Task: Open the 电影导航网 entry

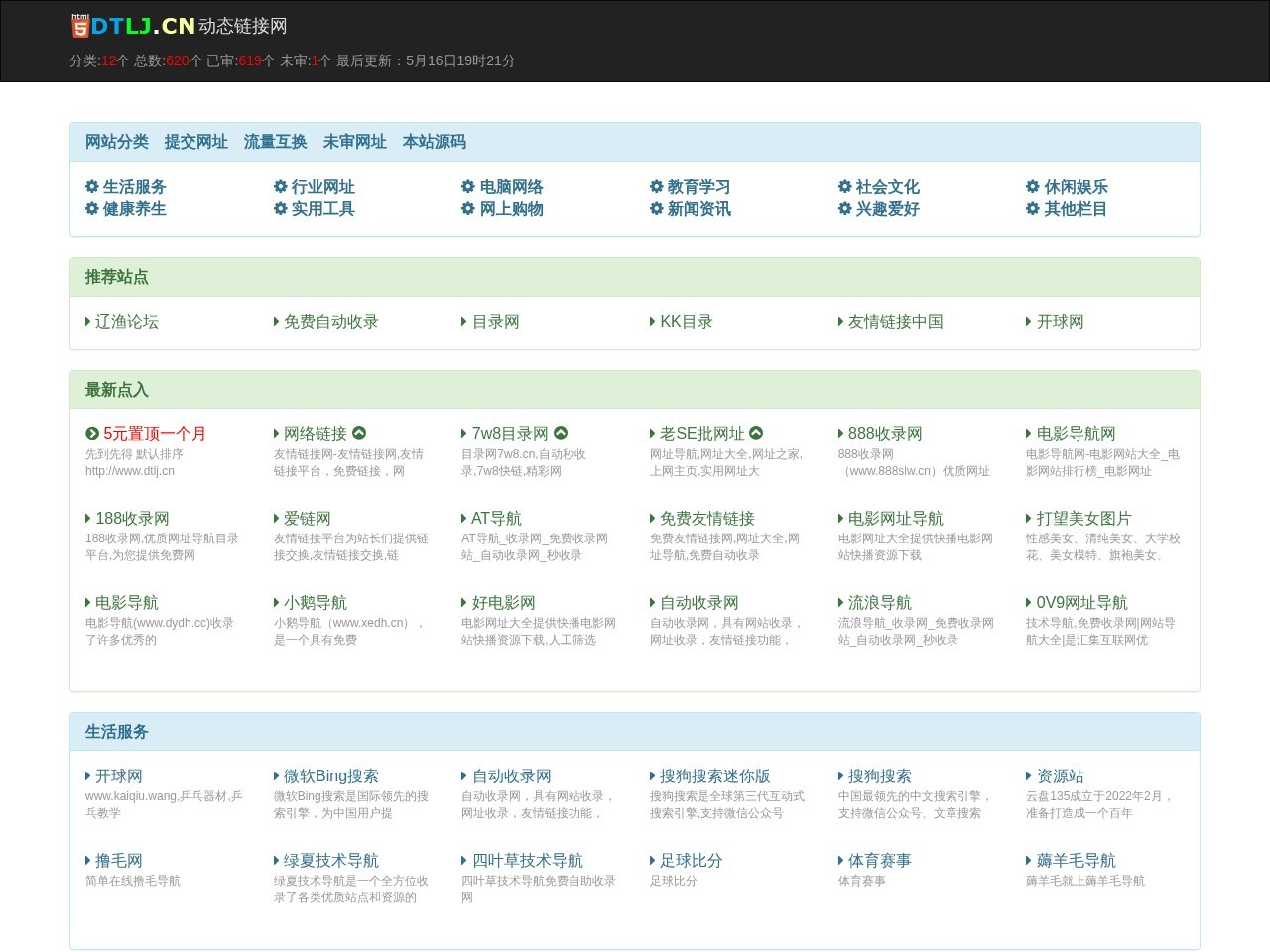Action: click(x=1077, y=433)
